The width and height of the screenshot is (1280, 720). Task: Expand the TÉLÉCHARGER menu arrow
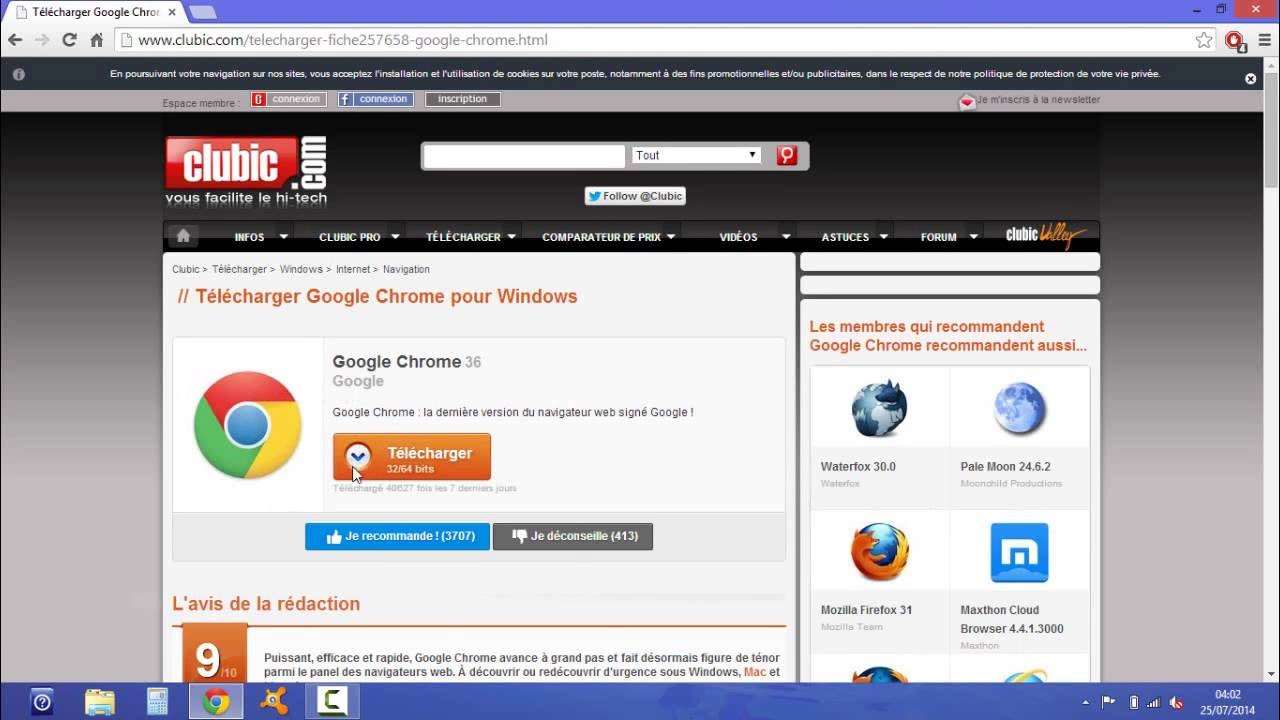click(511, 237)
